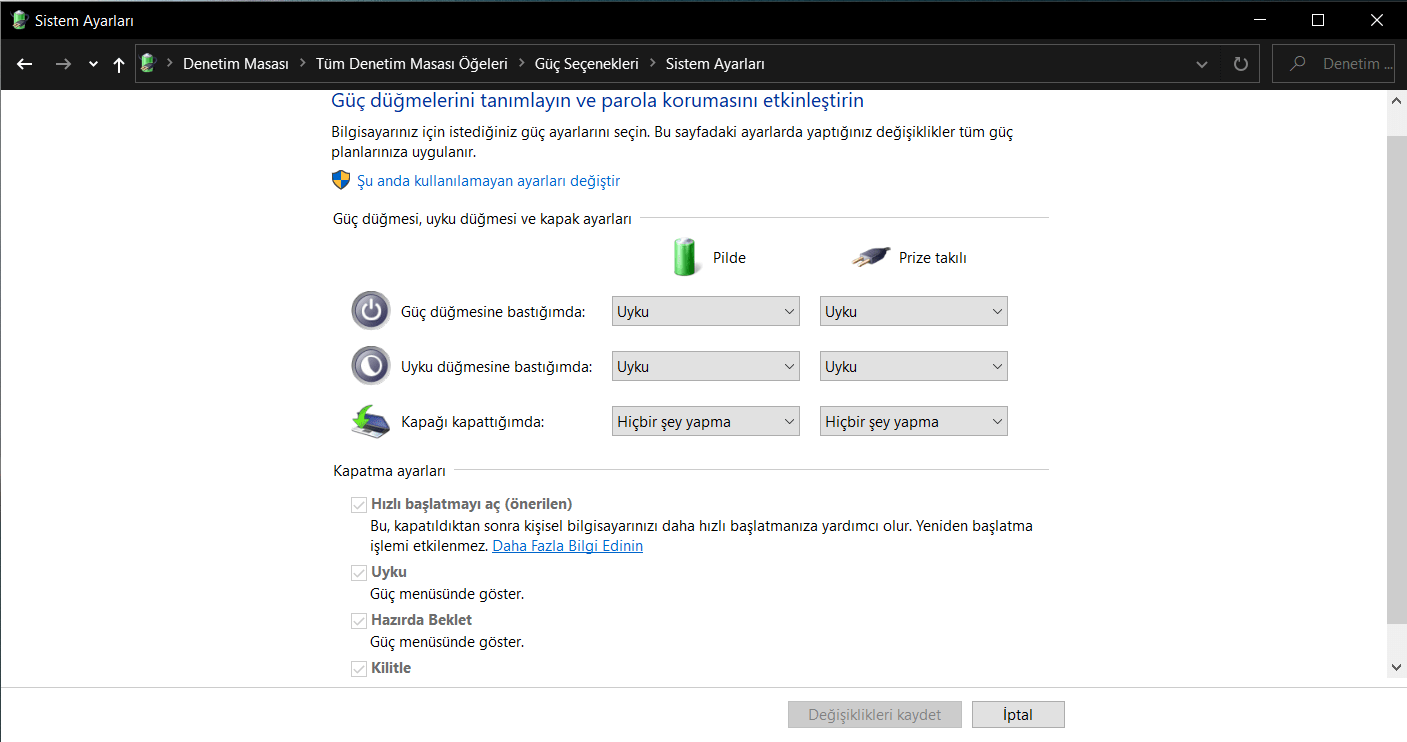The width and height of the screenshot is (1407, 742).
Task: Click the sleep button moon icon
Action: 371,366
